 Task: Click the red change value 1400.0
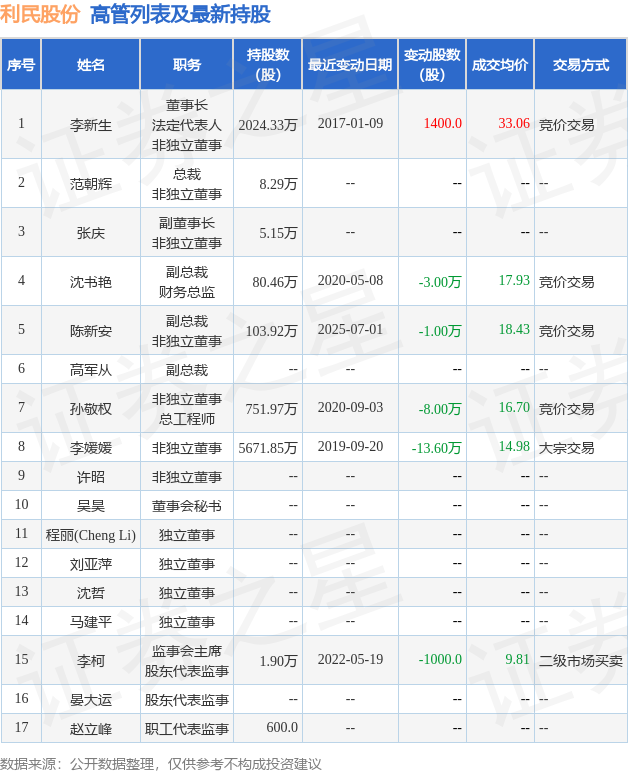(x=443, y=123)
